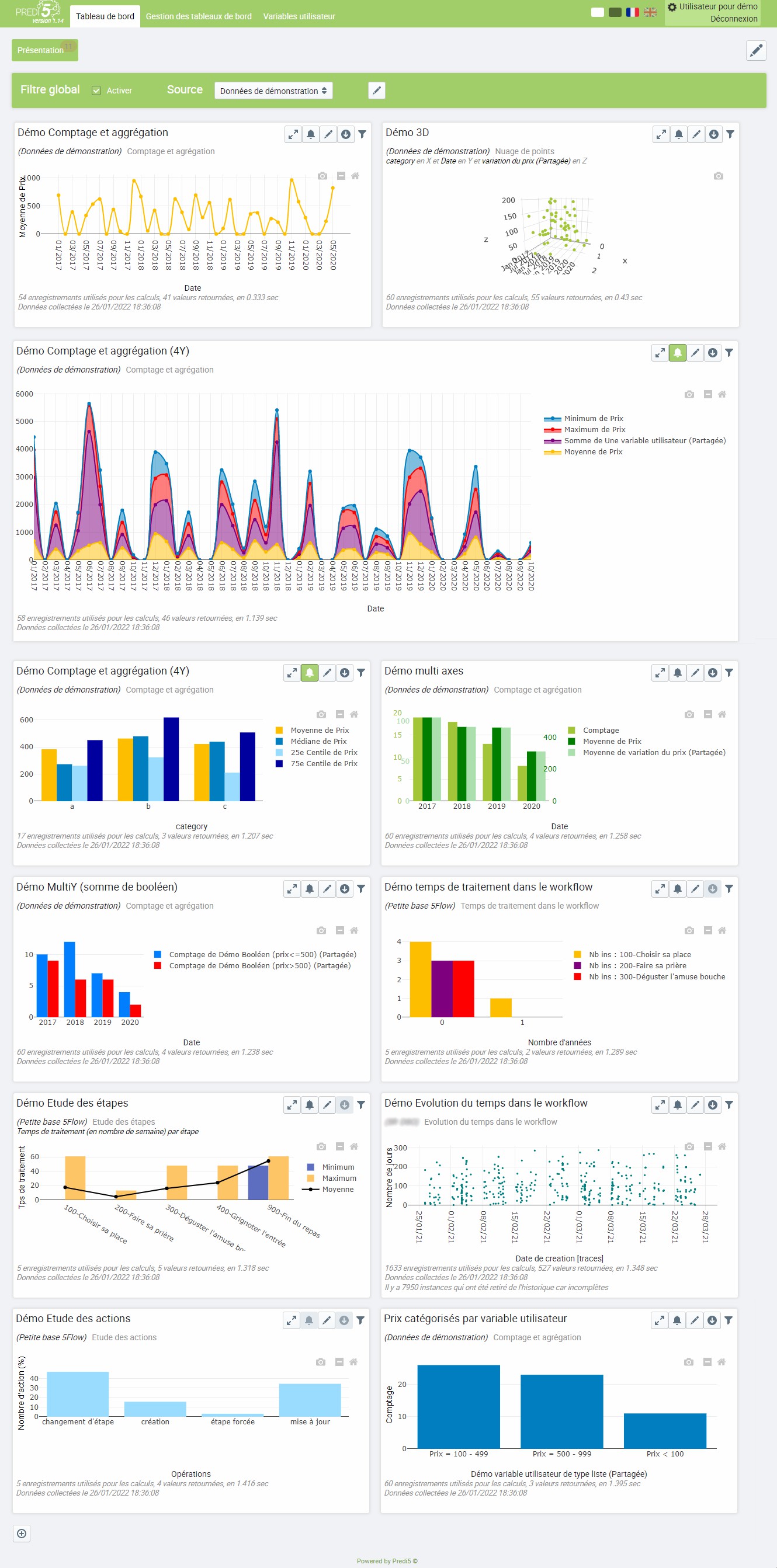777x1568 pixels.
Task: Edit the Démo Etude des étapes widget
Action: (x=327, y=1105)
